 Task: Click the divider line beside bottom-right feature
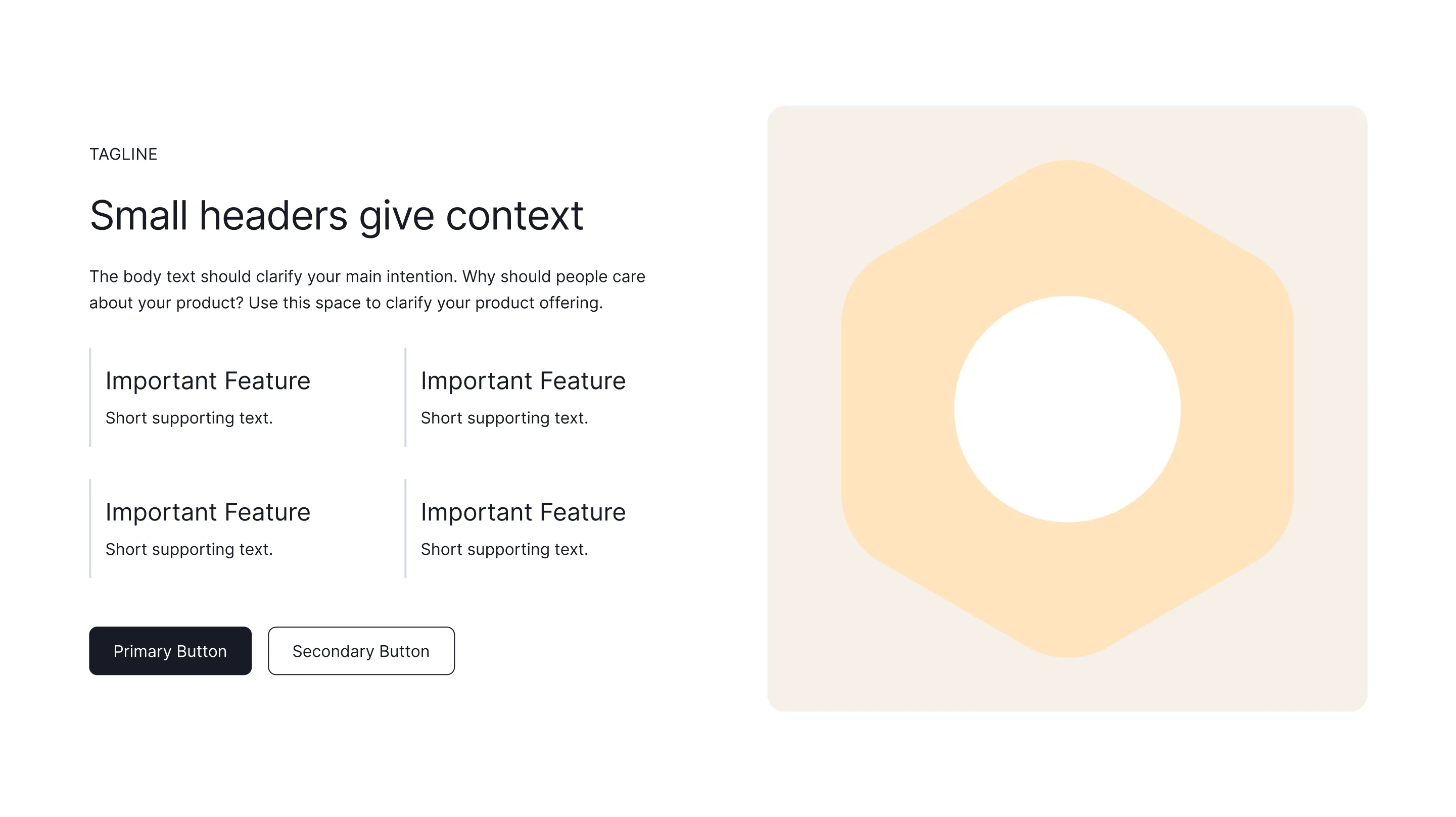405,529
